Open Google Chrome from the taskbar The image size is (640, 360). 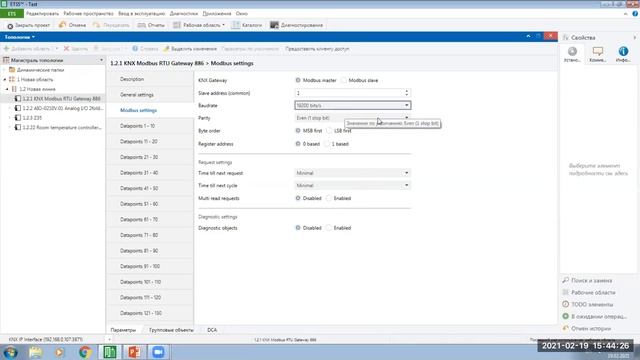pyautogui.click(x=85, y=352)
